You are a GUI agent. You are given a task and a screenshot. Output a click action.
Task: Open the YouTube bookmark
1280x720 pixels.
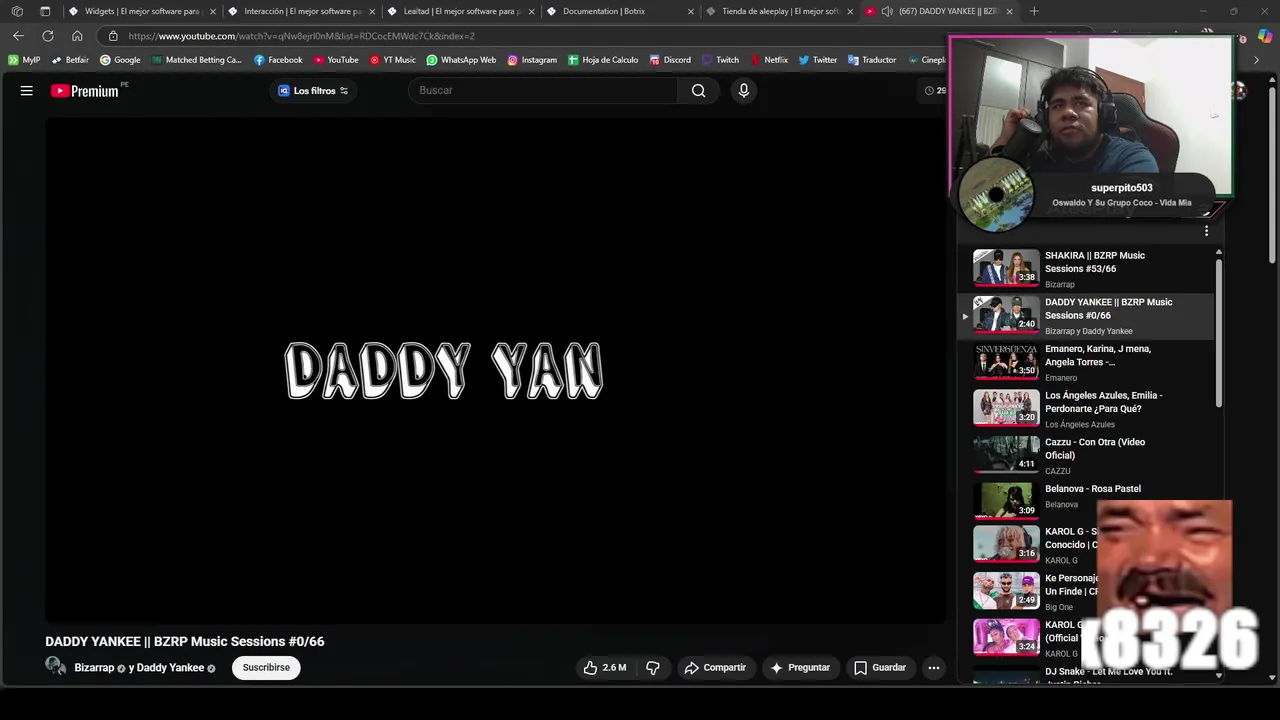pyautogui.click(x=336, y=60)
